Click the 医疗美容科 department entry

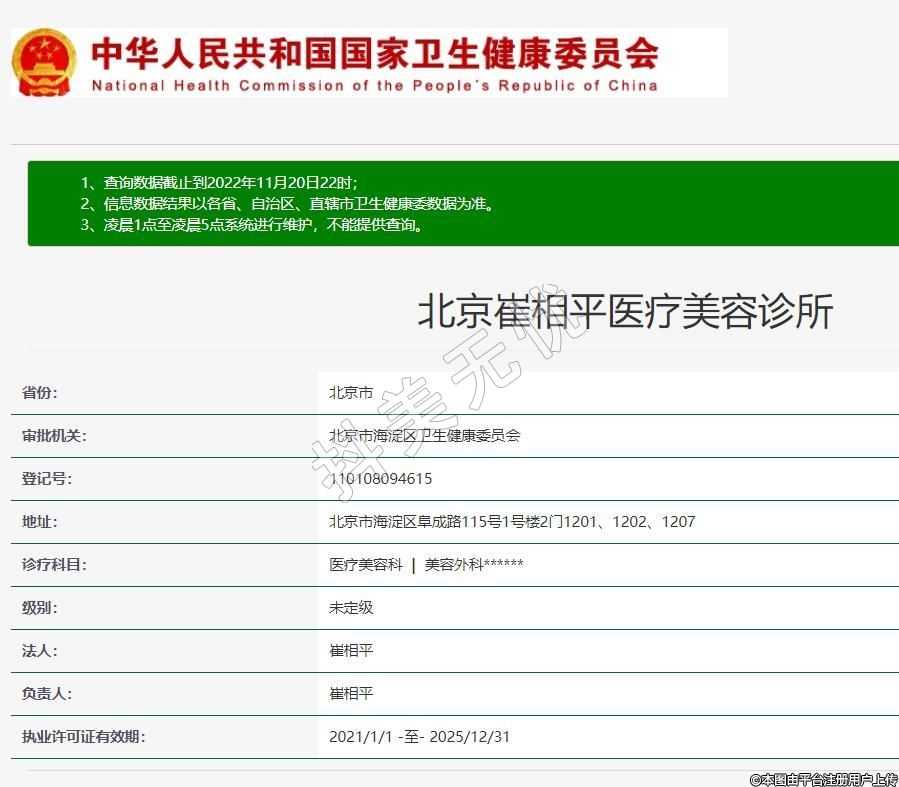pos(366,565)
